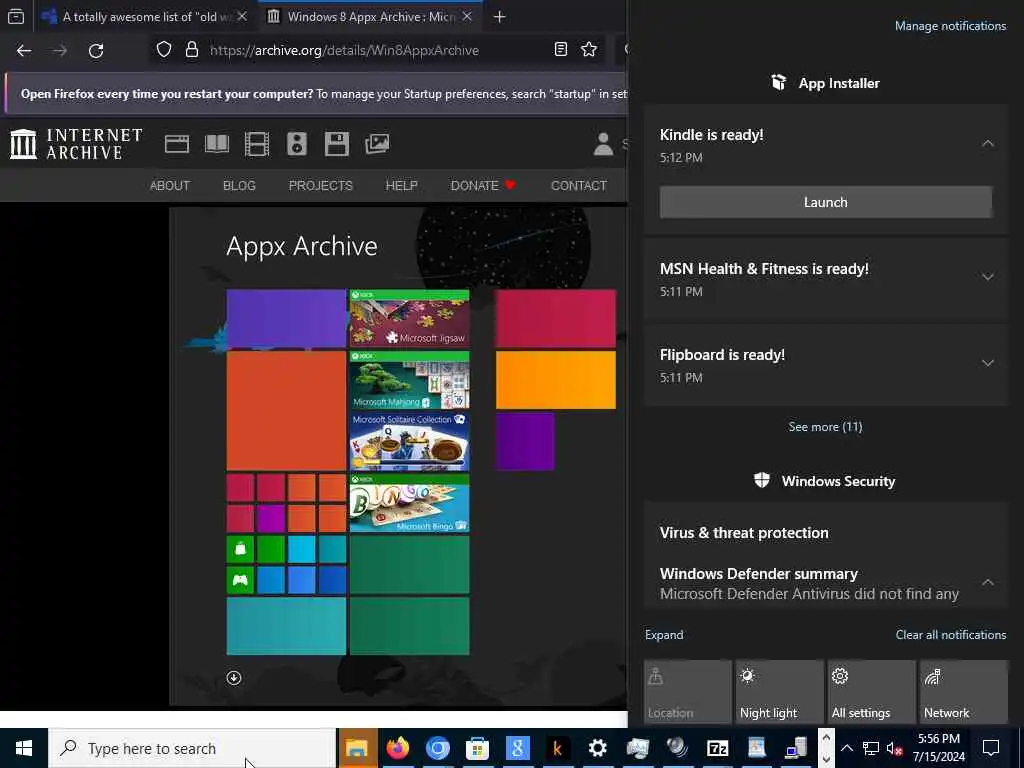This screenshot has height=768, width=1024.
Task: See more App Installer notifications
Action: click(x=825, y=426)
